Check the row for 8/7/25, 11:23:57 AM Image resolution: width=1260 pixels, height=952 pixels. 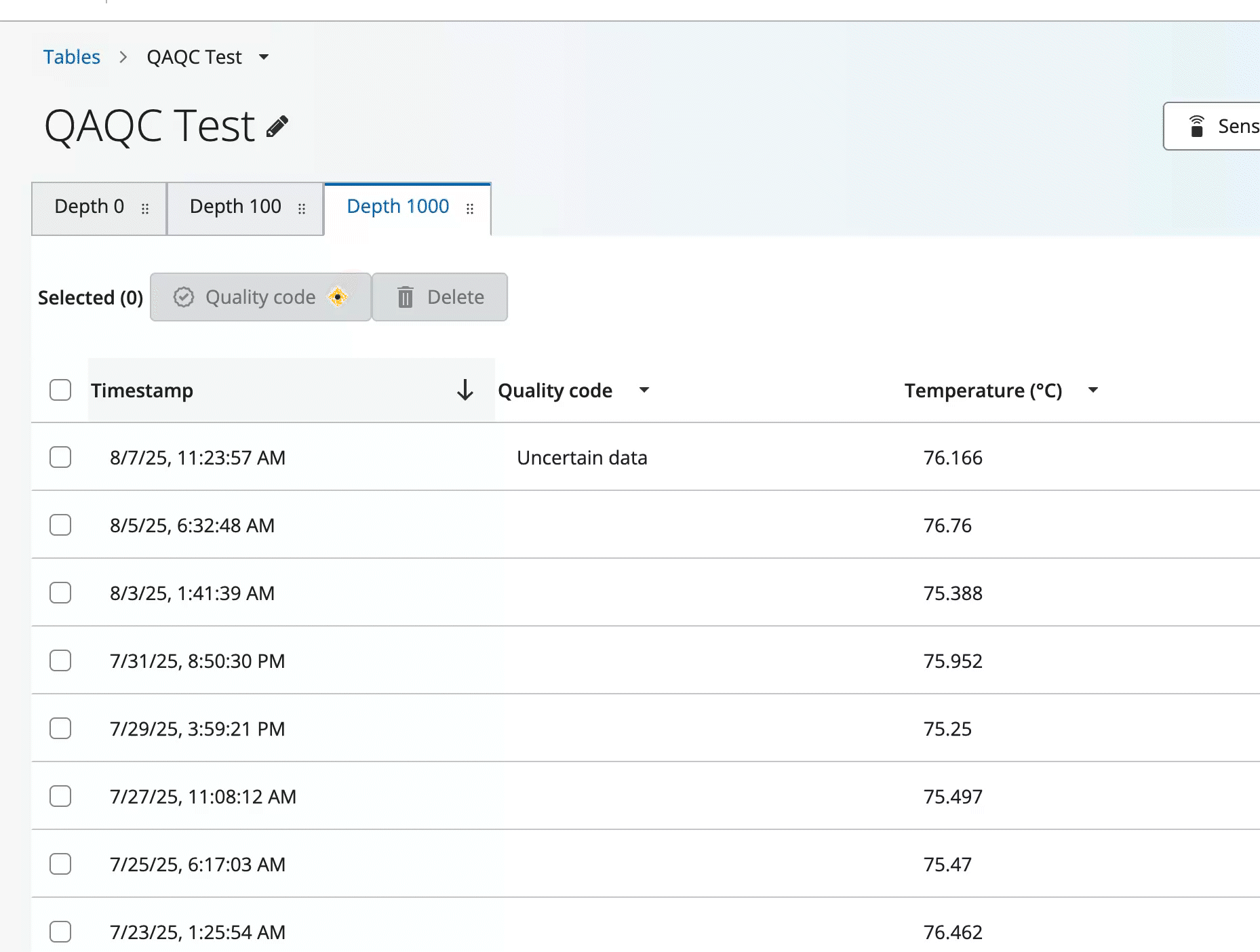60,457
